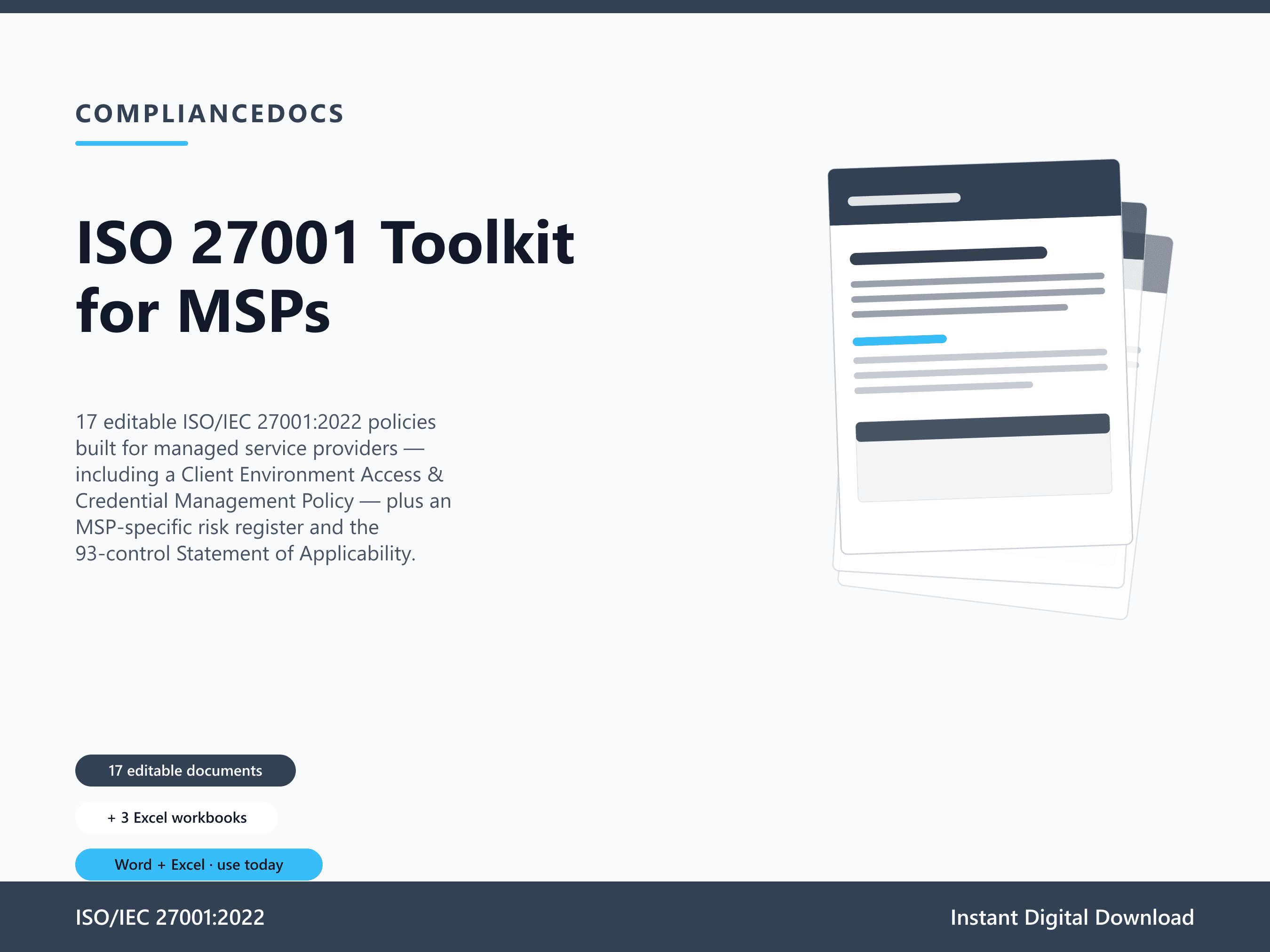Screen dimensions: 1270x952
Task: Click the ISO 27001 Toolkit for MSPs headline
Action: point(325,276)
